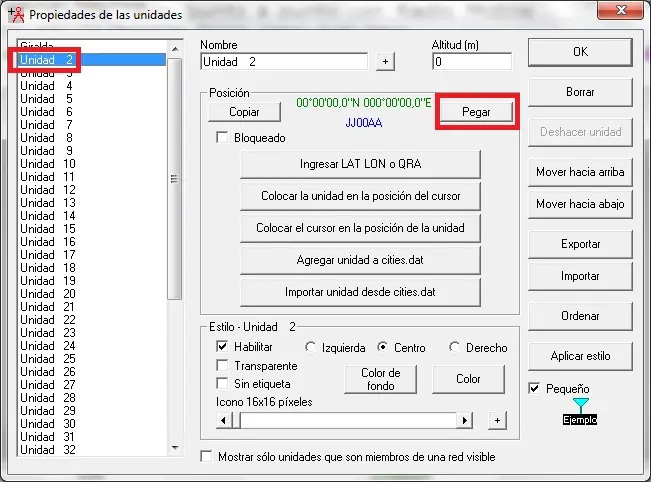Click Importar unidad desde cities.dat
Image resolution: width=651 pixels, height=482 pixels.
[360, 292]
